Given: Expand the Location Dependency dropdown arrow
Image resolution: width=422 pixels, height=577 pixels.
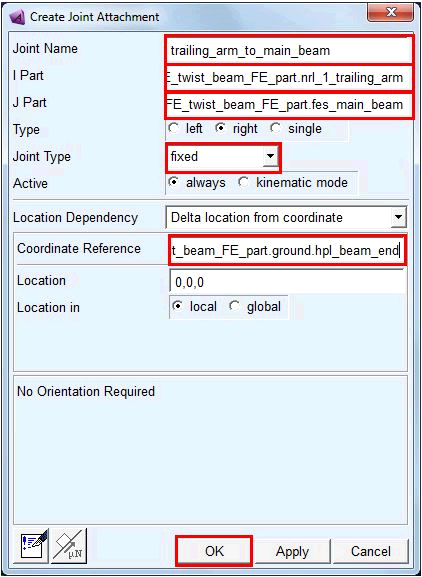Looking at the screenshot, I should click(x=398, y=217).
